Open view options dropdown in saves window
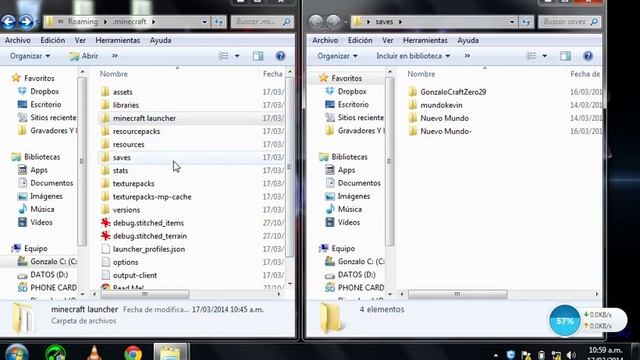 (544, 56)
